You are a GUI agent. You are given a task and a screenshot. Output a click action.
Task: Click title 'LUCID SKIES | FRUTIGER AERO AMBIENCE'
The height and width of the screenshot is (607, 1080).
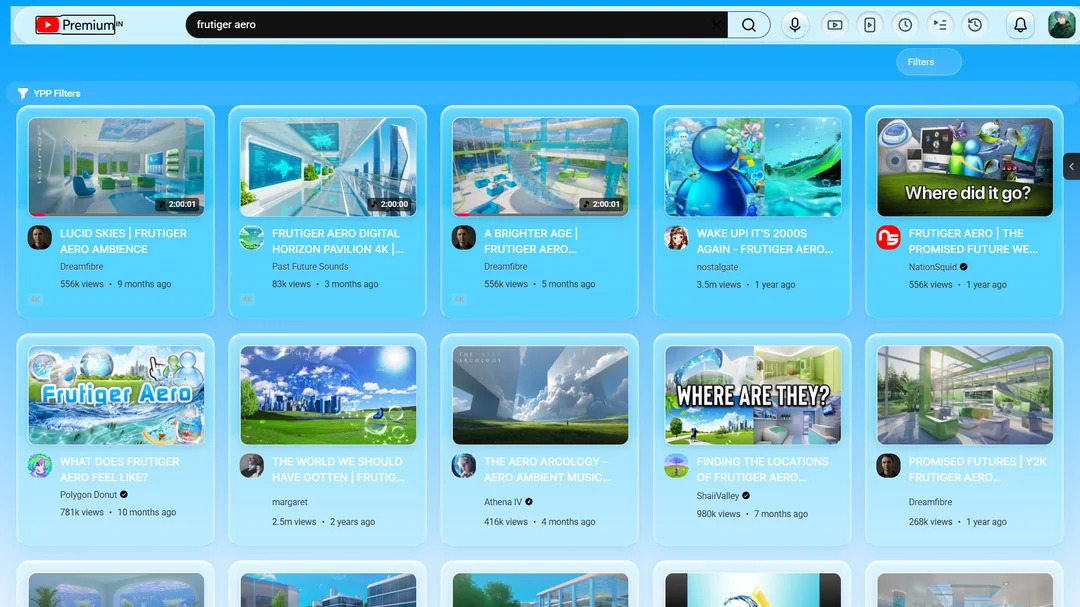pos(123,241)
